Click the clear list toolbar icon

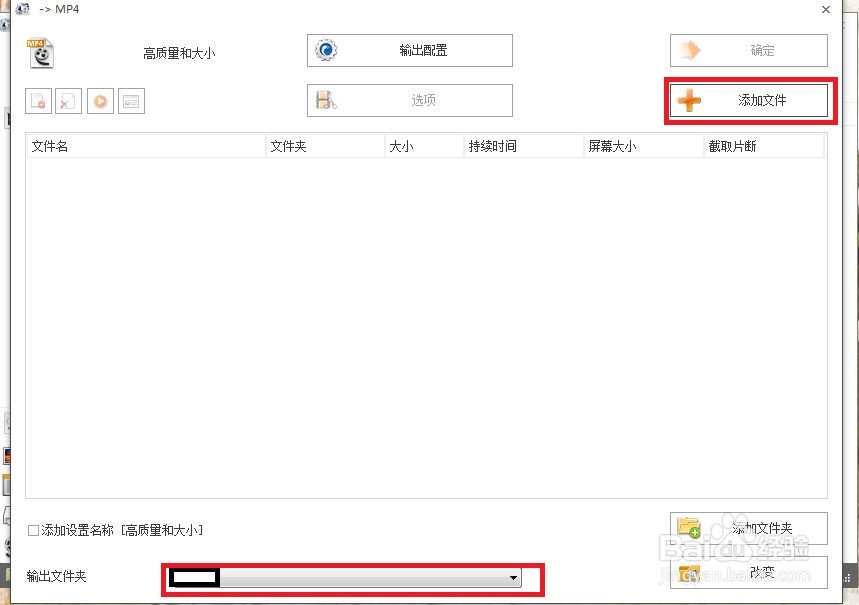pyautogui.click(x=68, y=101)
